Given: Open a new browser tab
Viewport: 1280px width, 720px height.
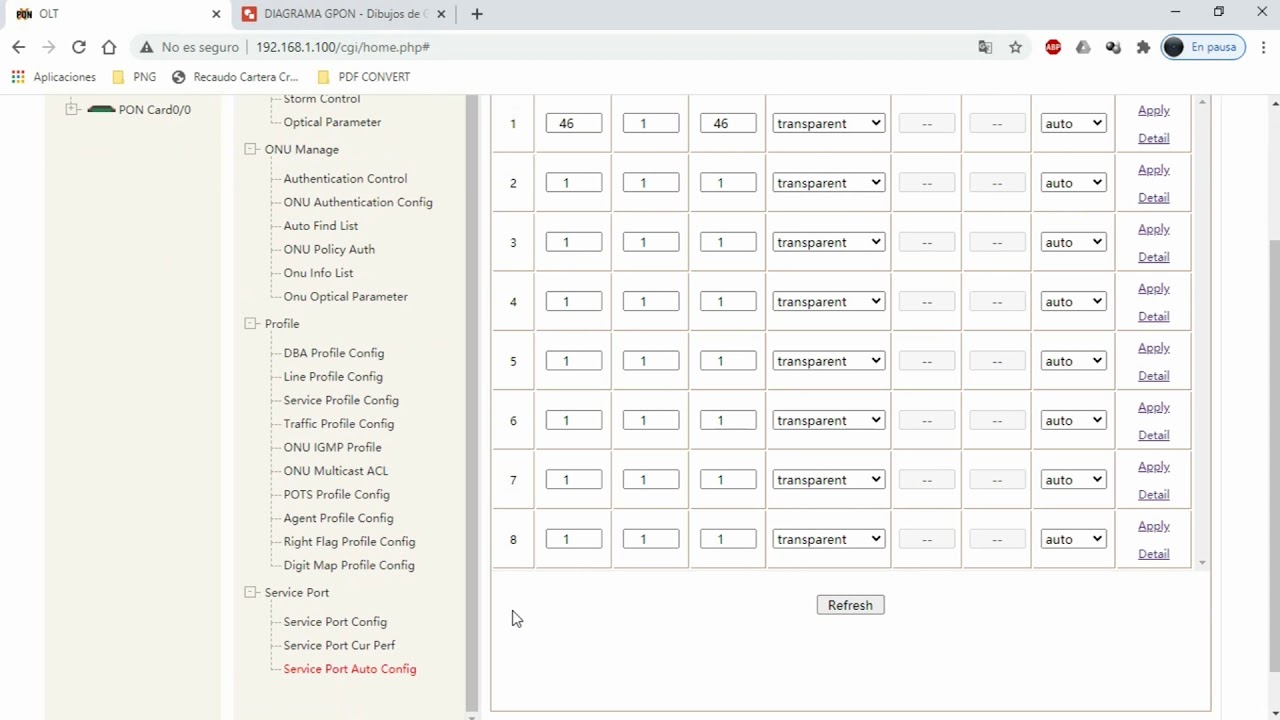Looking at the screenshot, I should point(477,14).
